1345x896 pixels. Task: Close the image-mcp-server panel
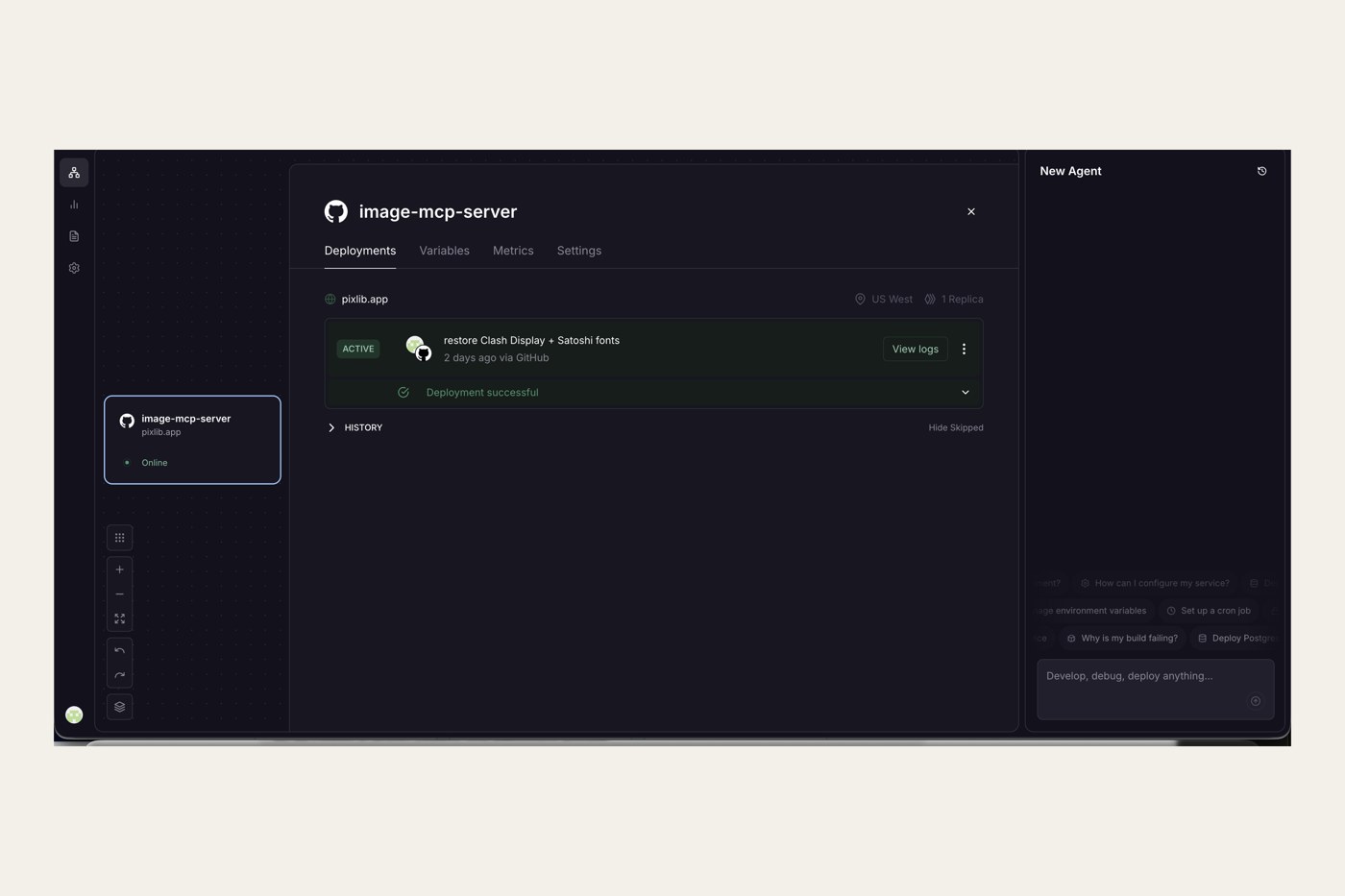(971, 211)
